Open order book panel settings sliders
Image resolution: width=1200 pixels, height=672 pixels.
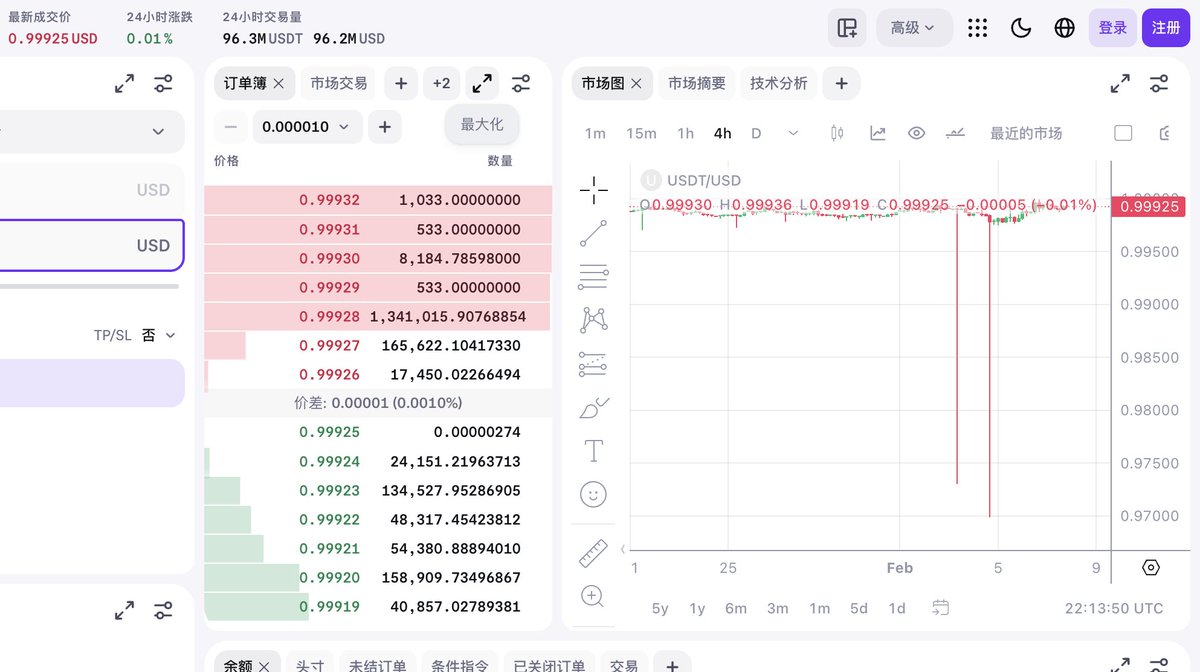click(x=521, y=84)
